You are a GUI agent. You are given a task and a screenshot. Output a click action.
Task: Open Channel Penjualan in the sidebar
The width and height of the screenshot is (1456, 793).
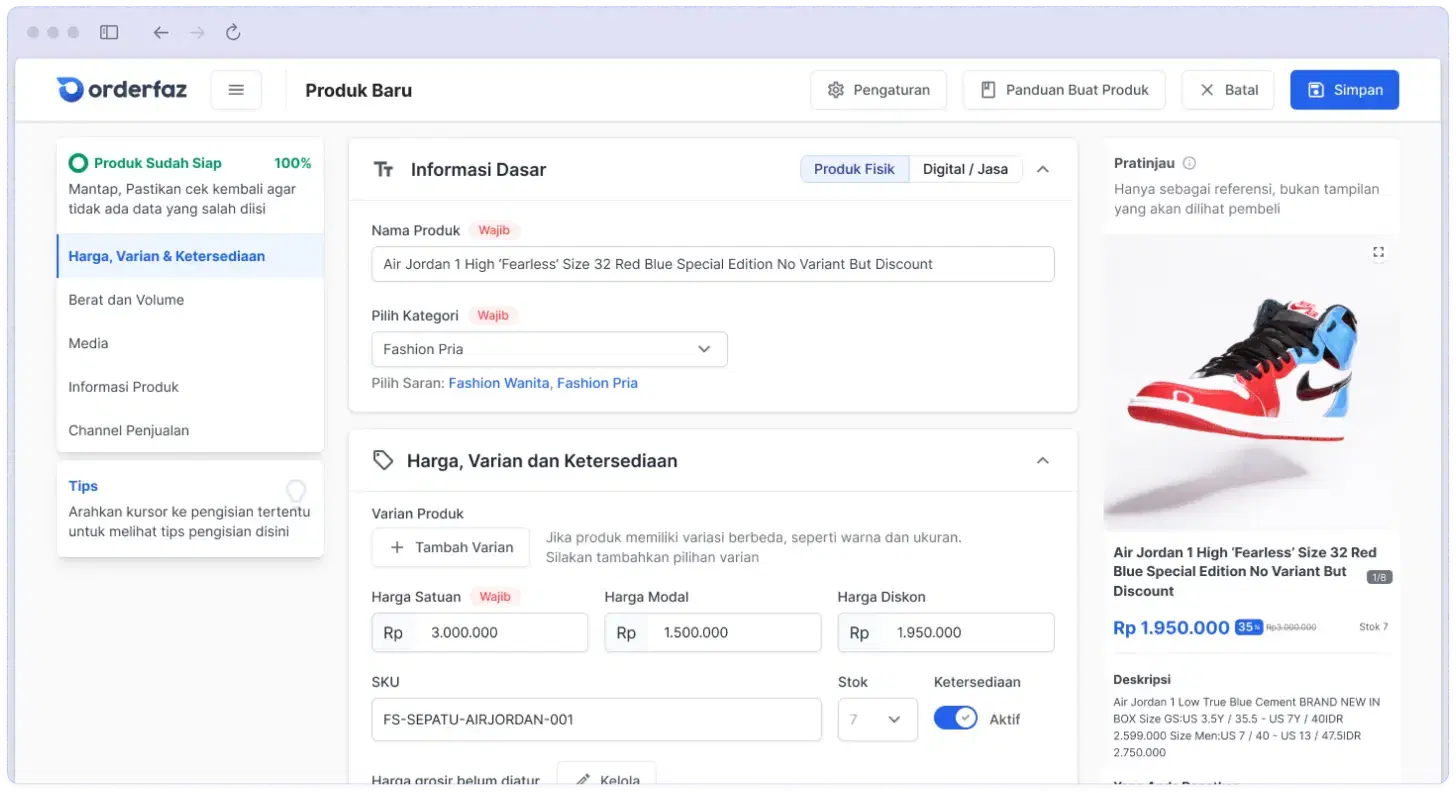click(128, 431)
